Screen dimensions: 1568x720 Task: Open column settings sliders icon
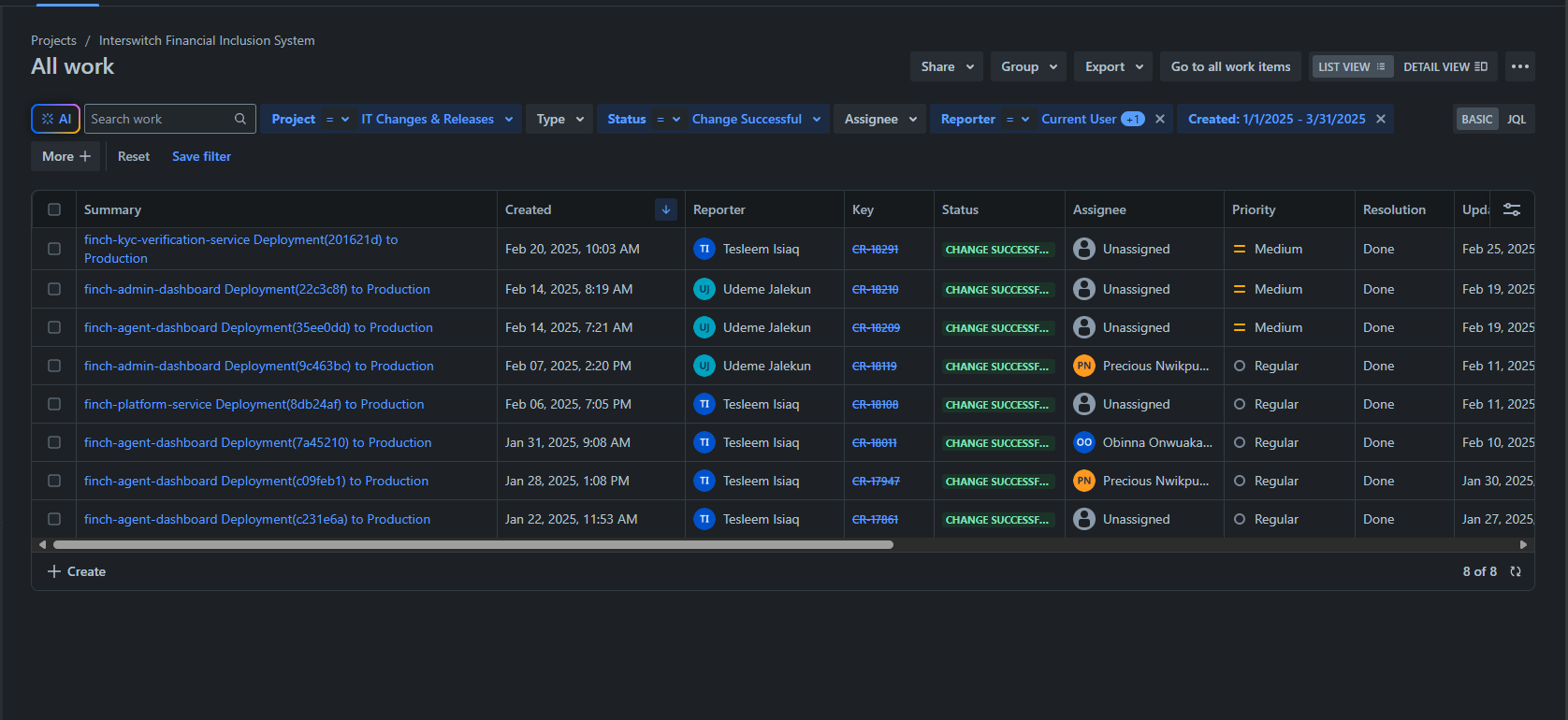click(1511, 209)
